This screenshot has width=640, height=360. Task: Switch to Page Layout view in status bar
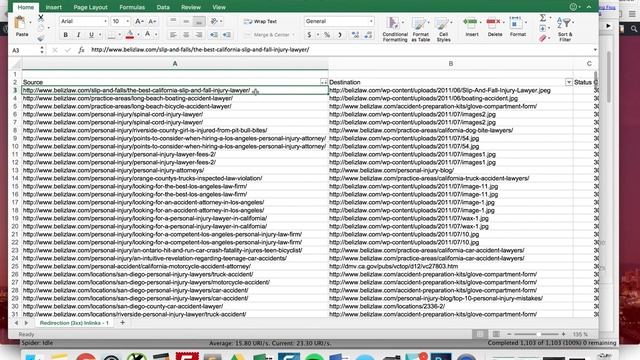(496, 334)
